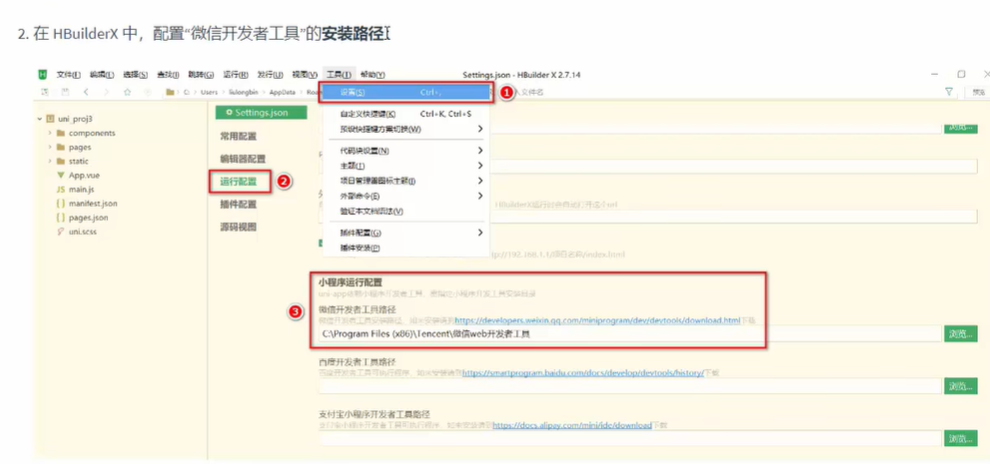Viewport: 990px width, 464px height.
Task: Open 编辑器配置 settings section
Action: [242, 159]
